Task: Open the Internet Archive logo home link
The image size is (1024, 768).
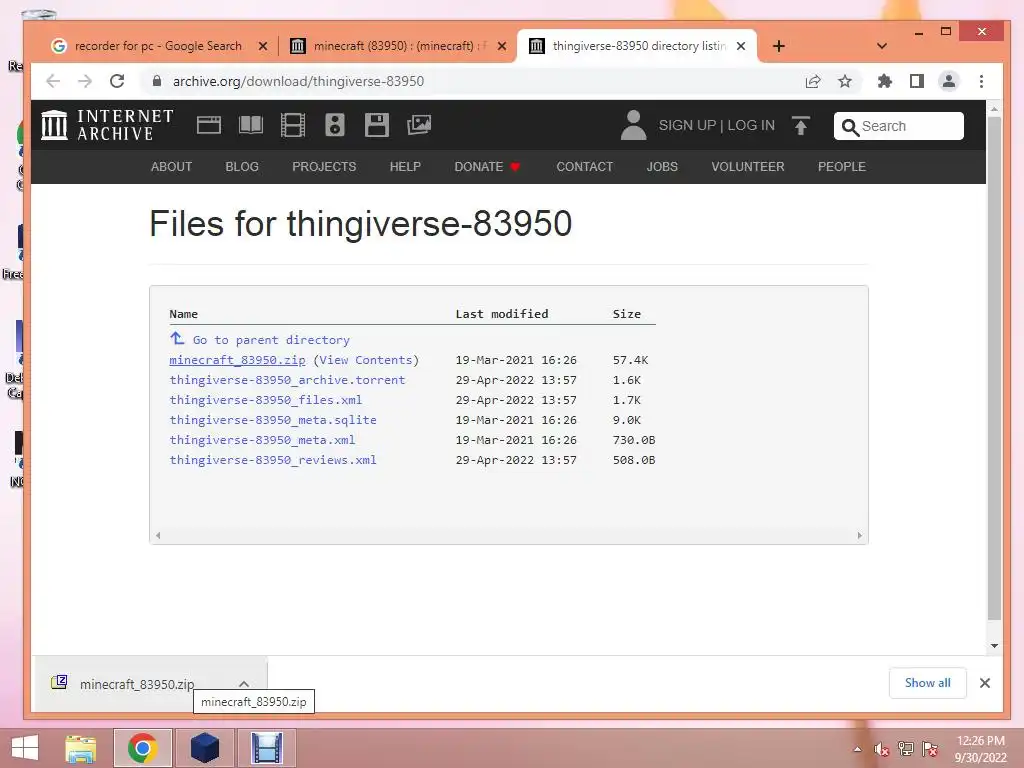Action: pyautogui.click(x=106, y=125)
